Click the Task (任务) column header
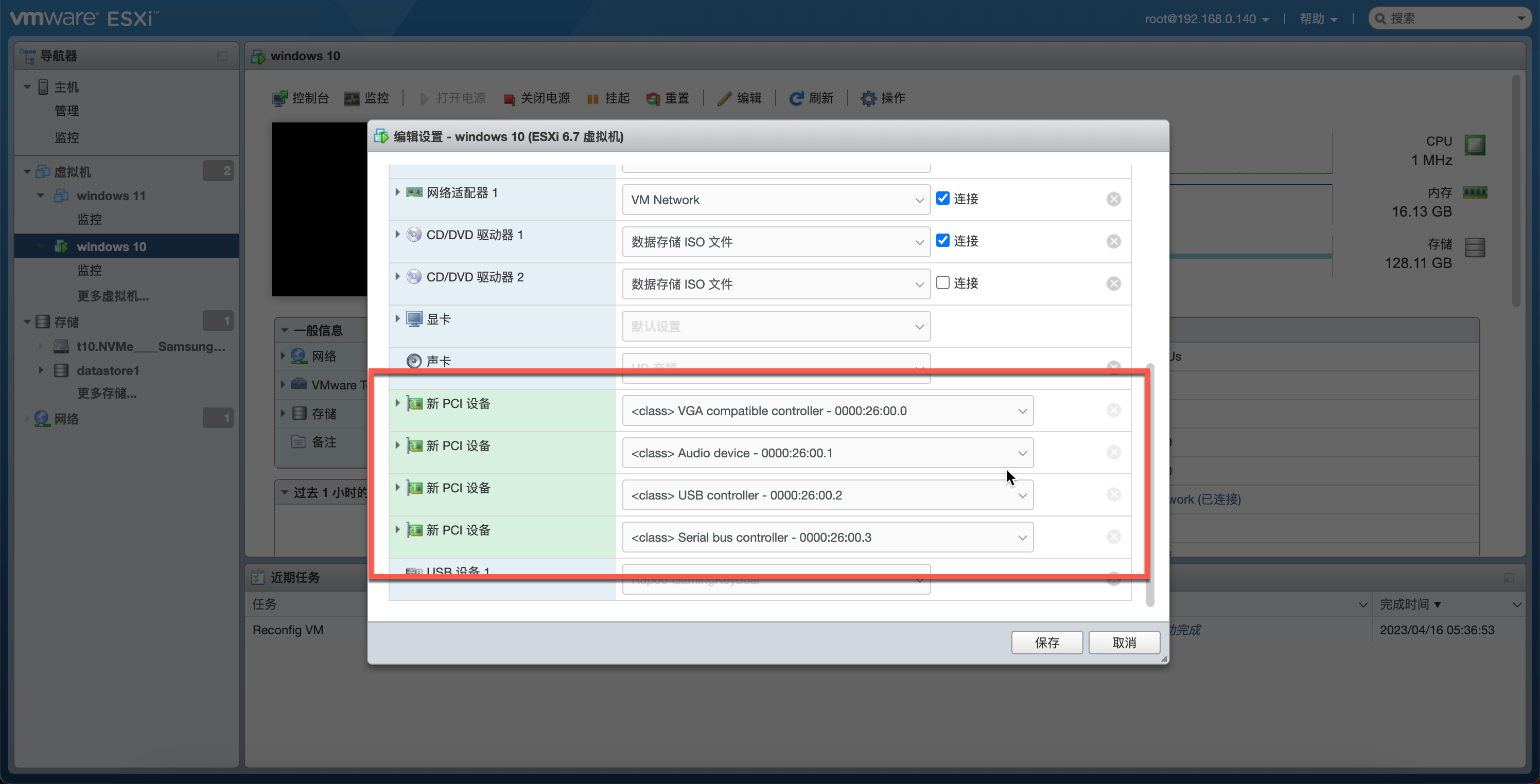Viewport: 1540px width, 784px height. [x=264, y=604]
